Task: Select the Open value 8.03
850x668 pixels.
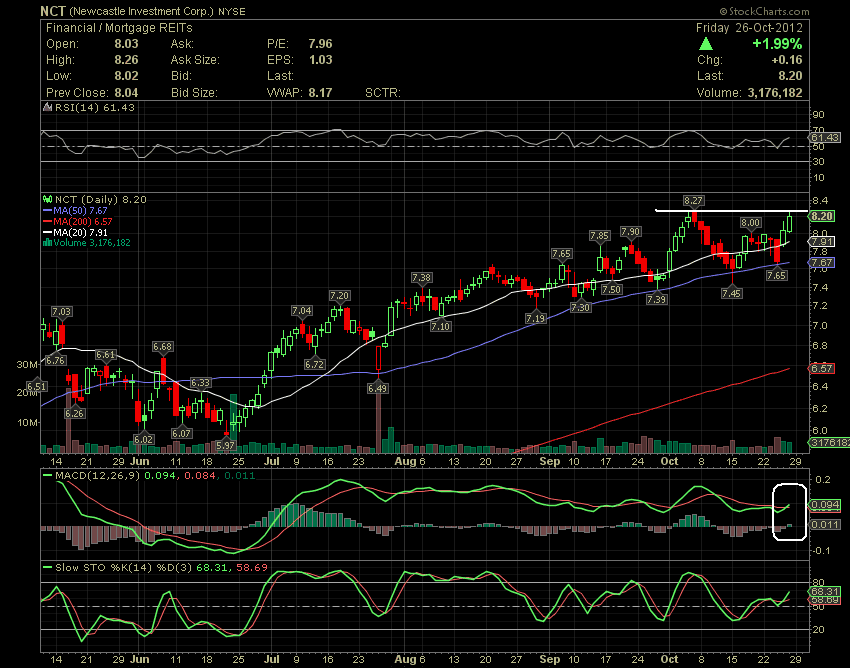Action: coord(126,44)
